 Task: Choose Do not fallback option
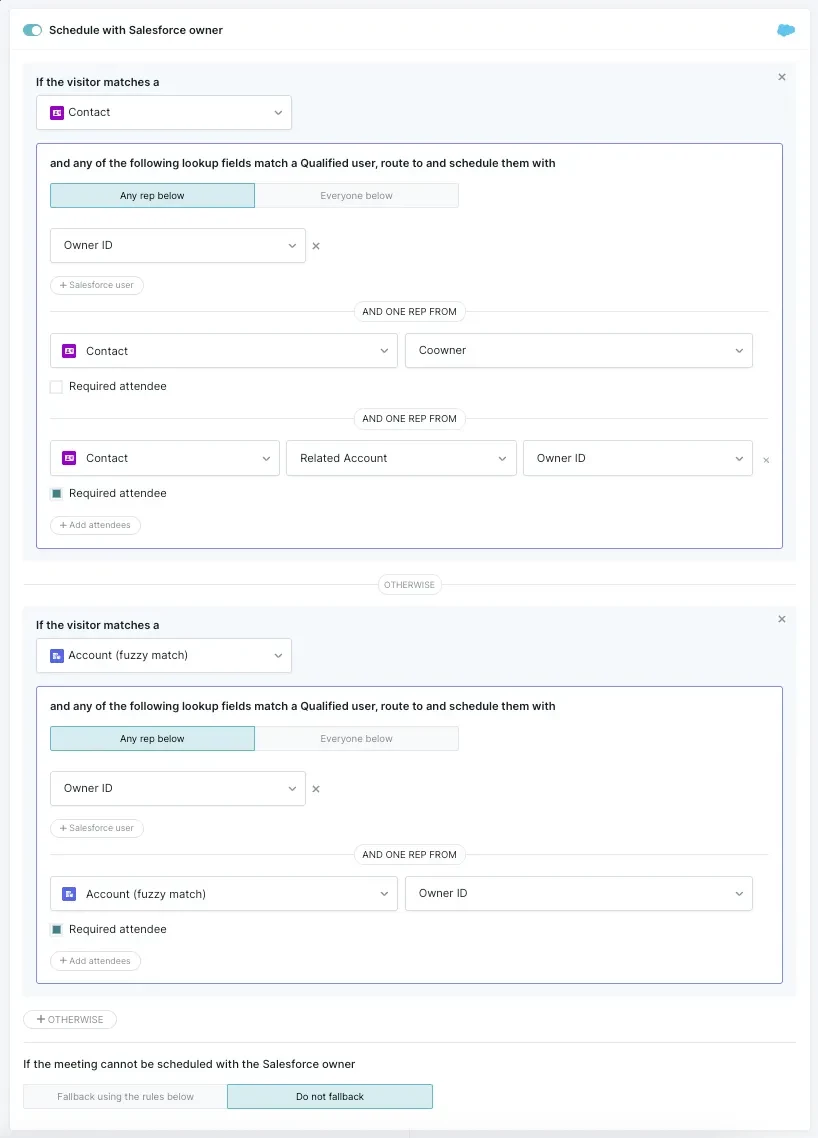[x=330, y=1097]
